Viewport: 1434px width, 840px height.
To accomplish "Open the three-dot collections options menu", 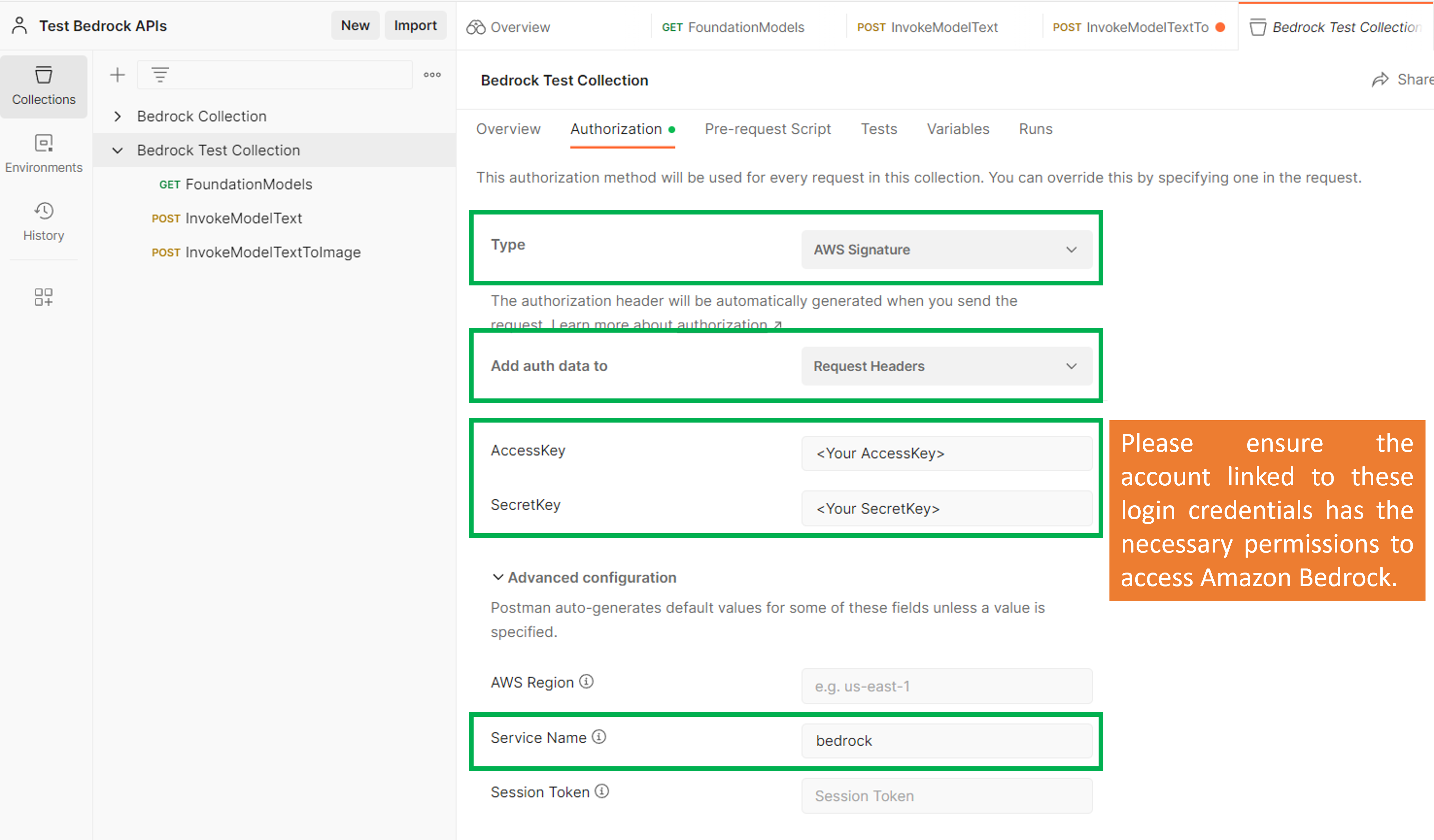I will 432,75.
